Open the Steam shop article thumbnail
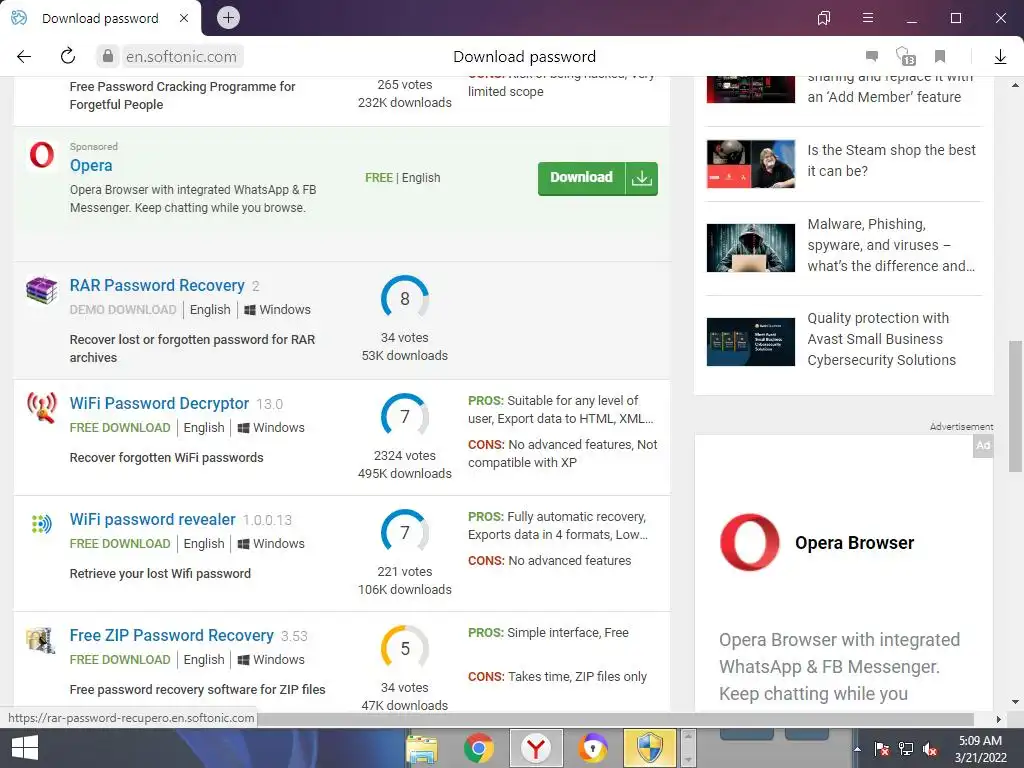The height and width of the screenshot is (768, 1024). click(751, 163)
